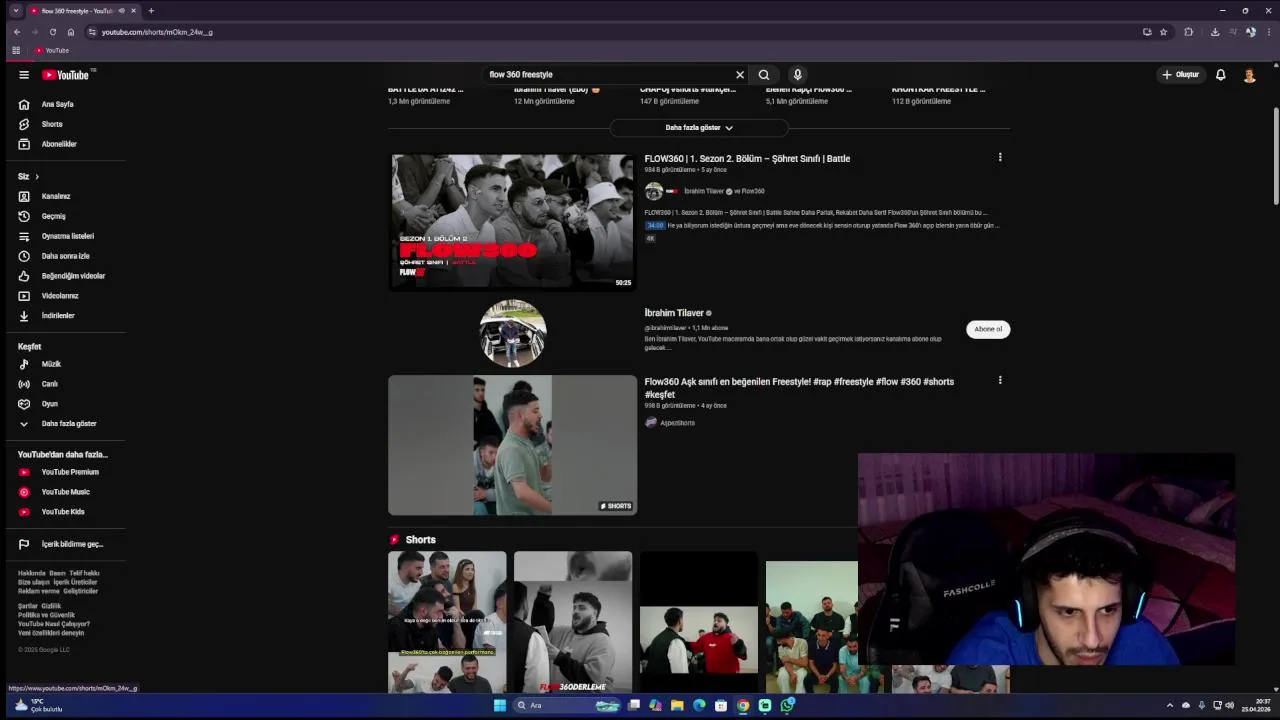This screenshot has height=720, width=1280.
Task: Click the Oyun trophy icon
Action: [x=24, y=404]
